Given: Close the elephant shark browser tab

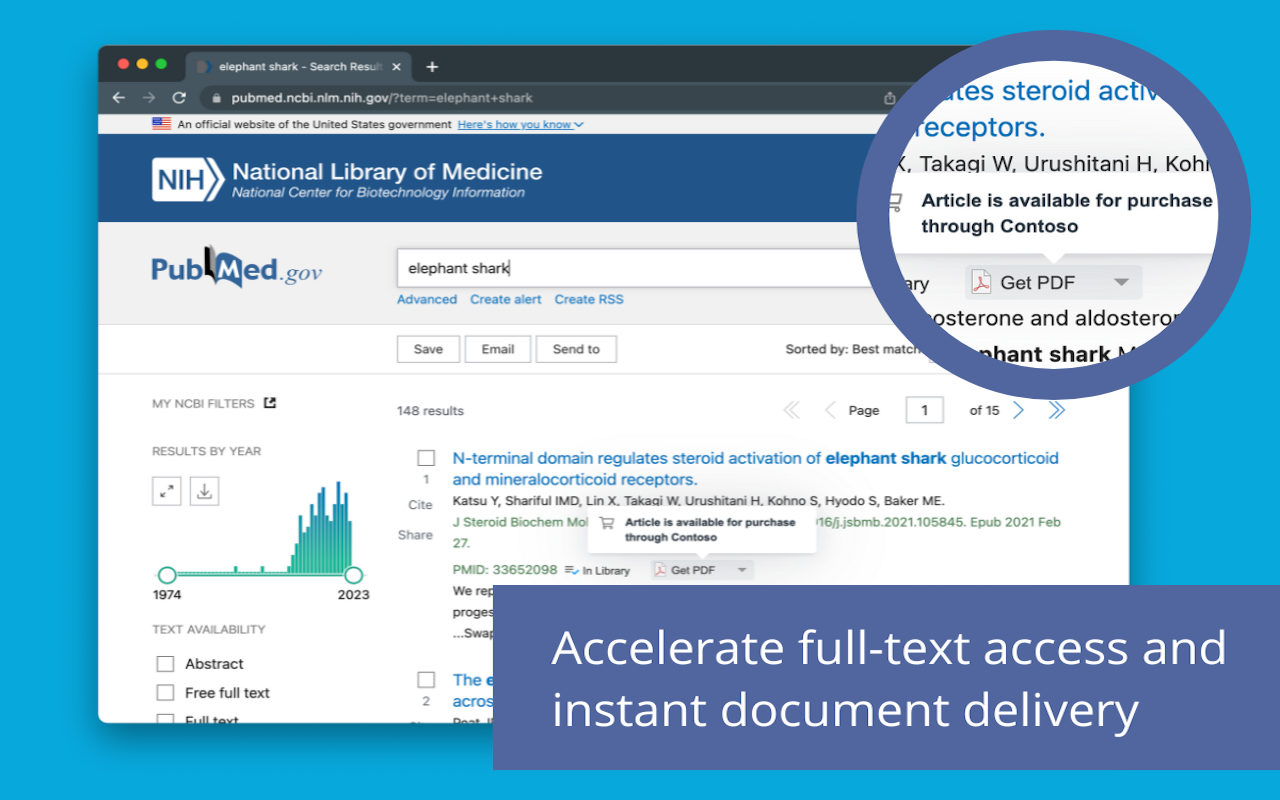Looking at the screenshot, I should [x=396, y=67].
